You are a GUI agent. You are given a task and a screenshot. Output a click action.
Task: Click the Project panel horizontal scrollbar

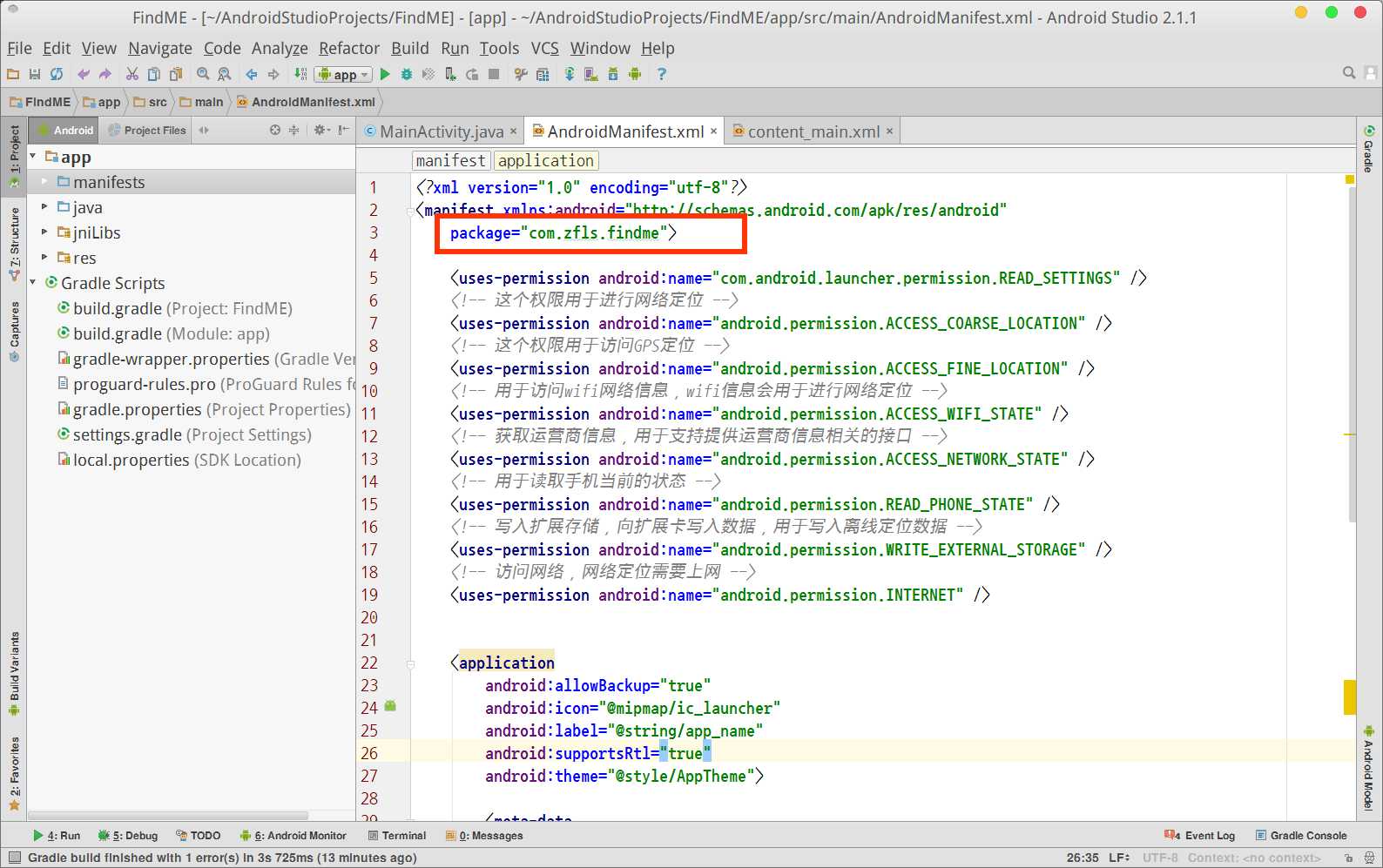170,816
